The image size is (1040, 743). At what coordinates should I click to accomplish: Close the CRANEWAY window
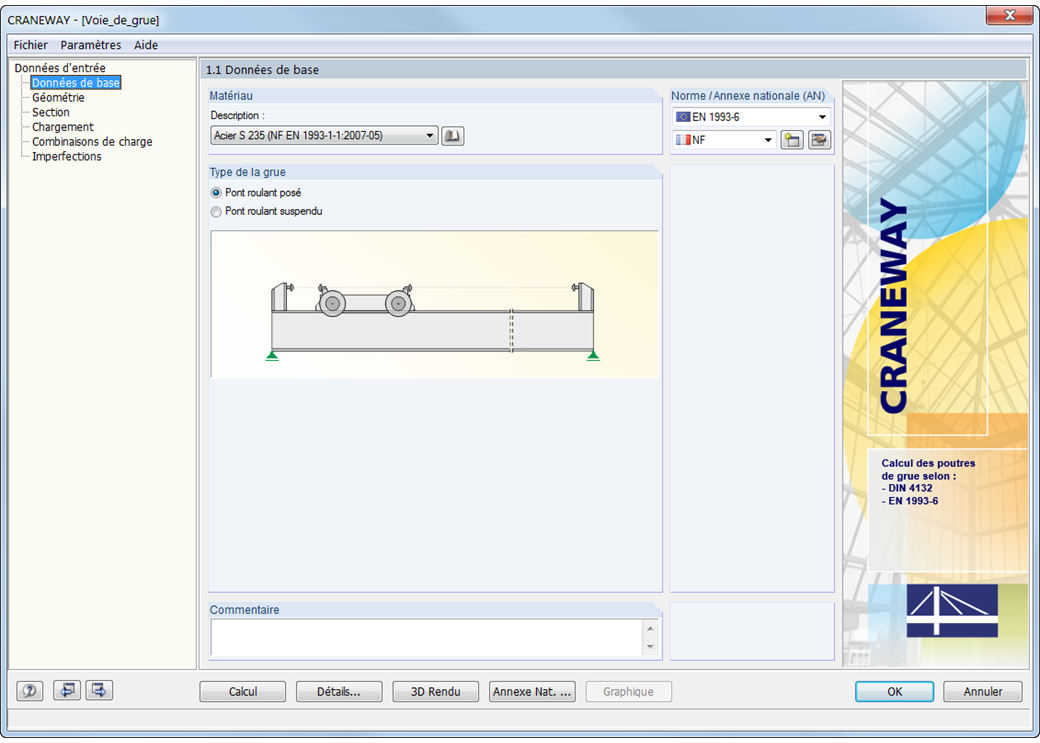[1009, 15]
